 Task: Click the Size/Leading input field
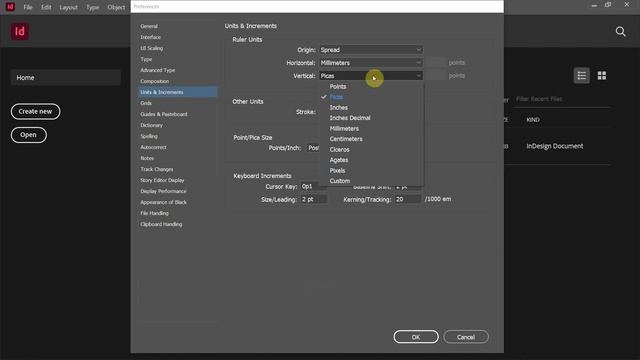point(313,200)
